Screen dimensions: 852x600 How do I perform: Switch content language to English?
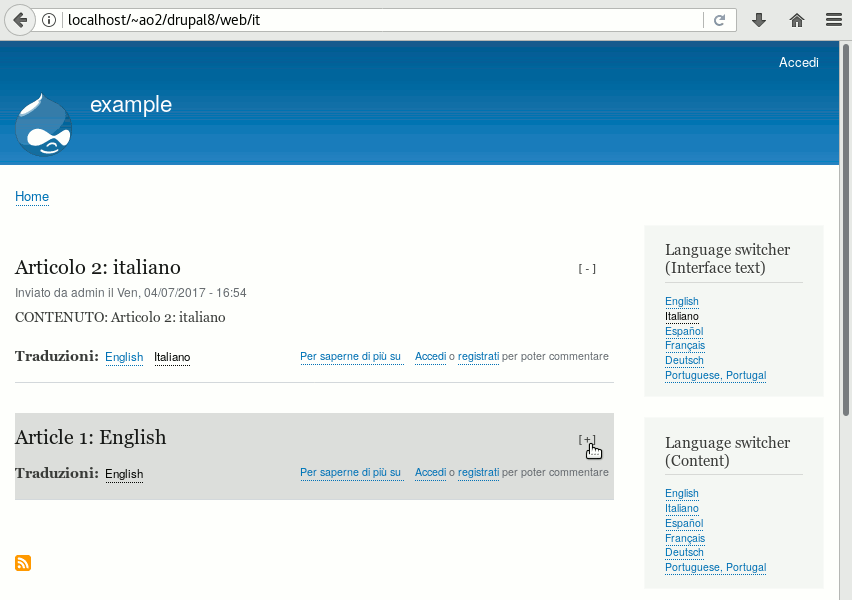681,493
